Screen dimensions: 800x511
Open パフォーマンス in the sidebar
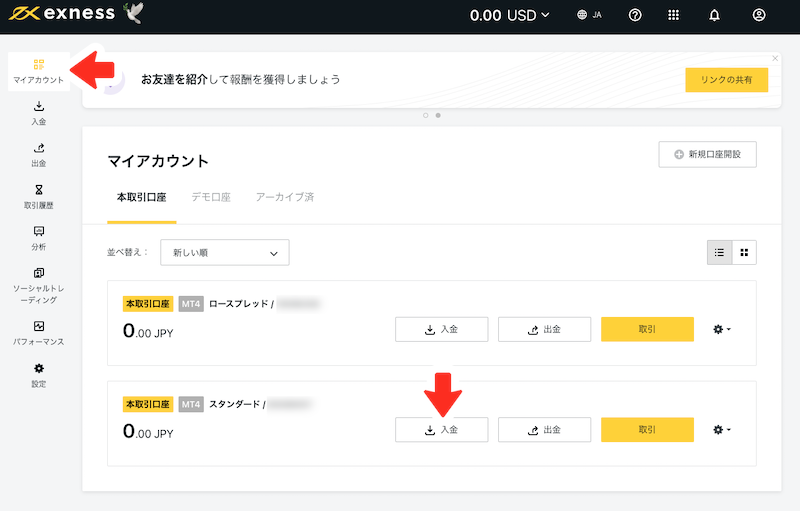(x=39, y=333)
